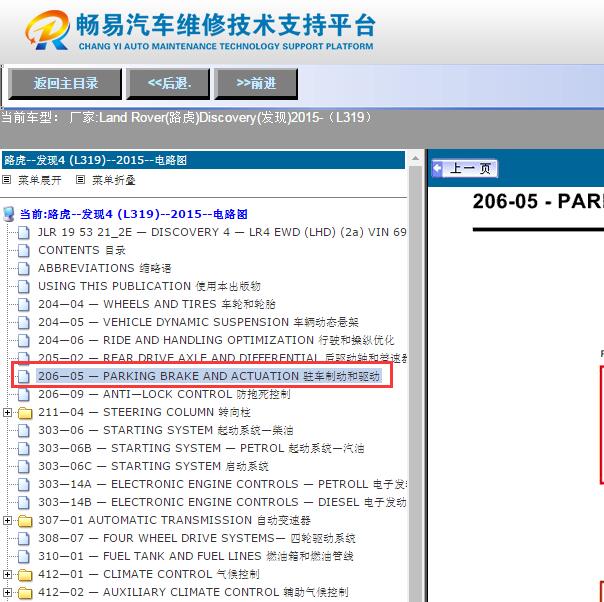Click the page icon beside ABBREVIATIONS
The height and width of the screenshot is (602, 604).
[x=24, y=268]
